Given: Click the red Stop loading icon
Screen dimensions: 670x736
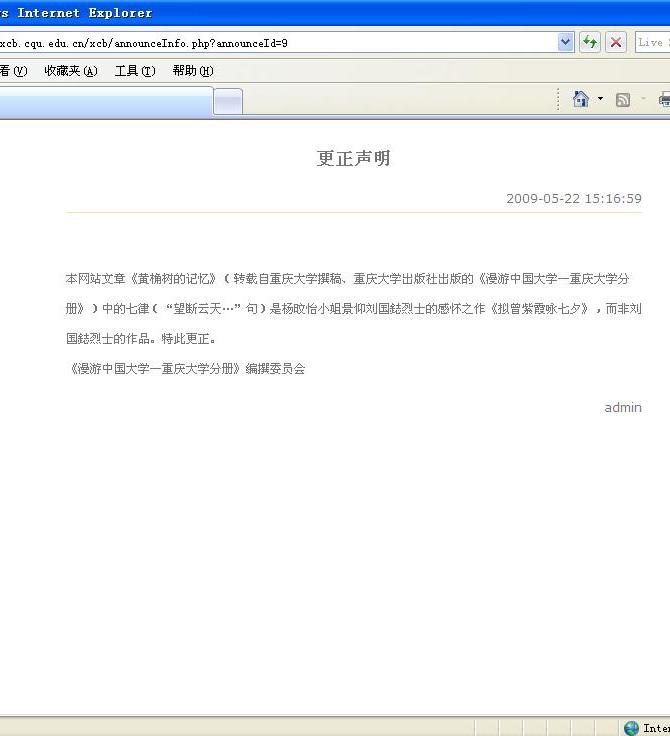Looking at the screenshot, I should (616, 42).
